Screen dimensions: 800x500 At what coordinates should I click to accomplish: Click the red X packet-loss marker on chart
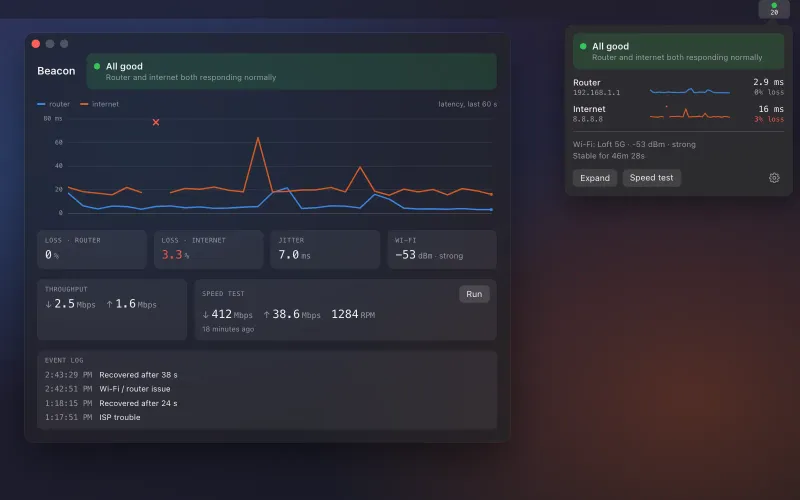point(156,122)
